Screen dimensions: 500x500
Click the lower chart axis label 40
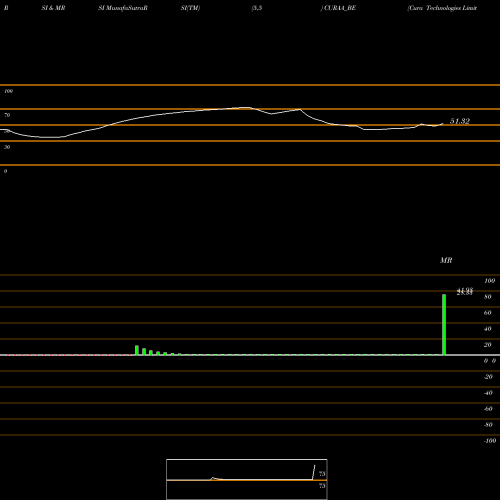(x=487, y=329)
